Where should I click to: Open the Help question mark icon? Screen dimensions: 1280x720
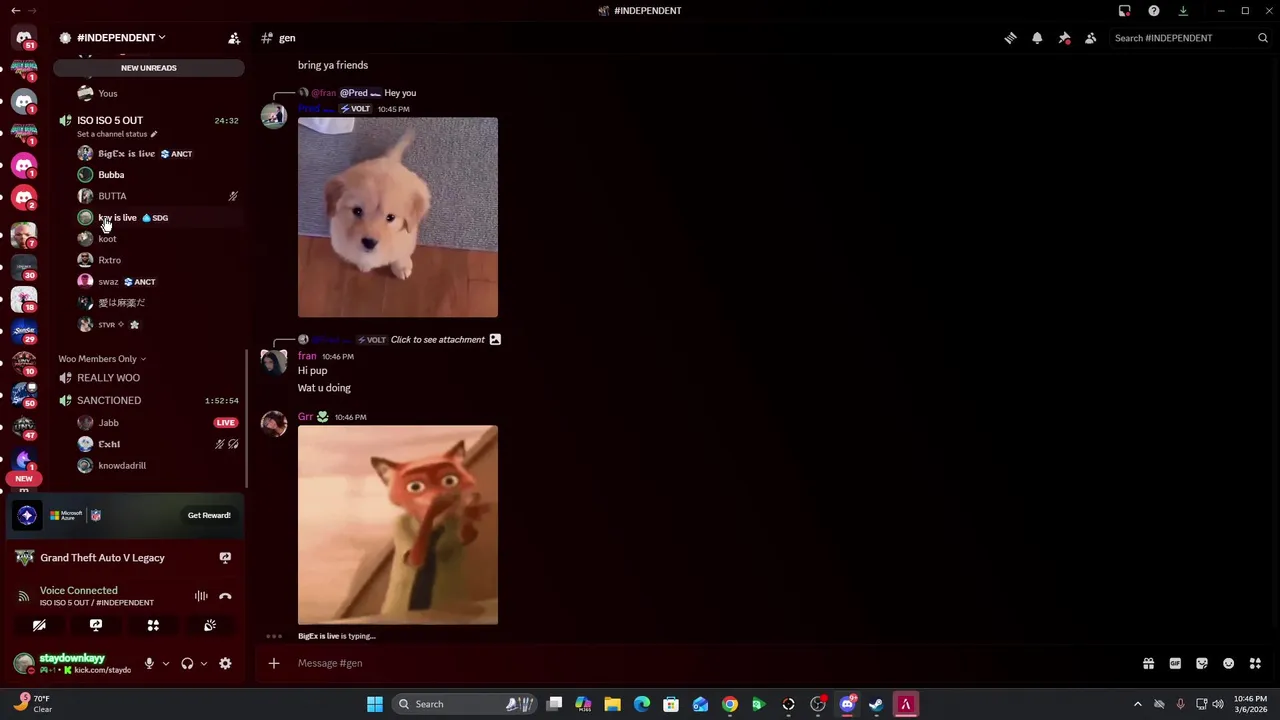1154,11
